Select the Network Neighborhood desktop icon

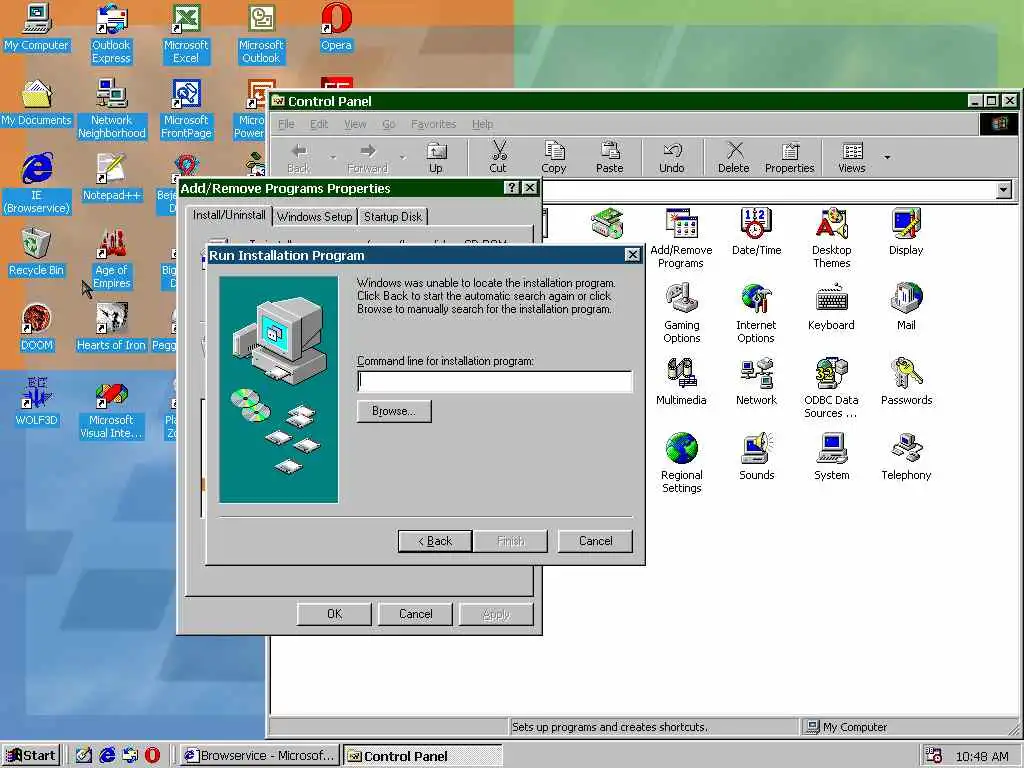[111, 109]
